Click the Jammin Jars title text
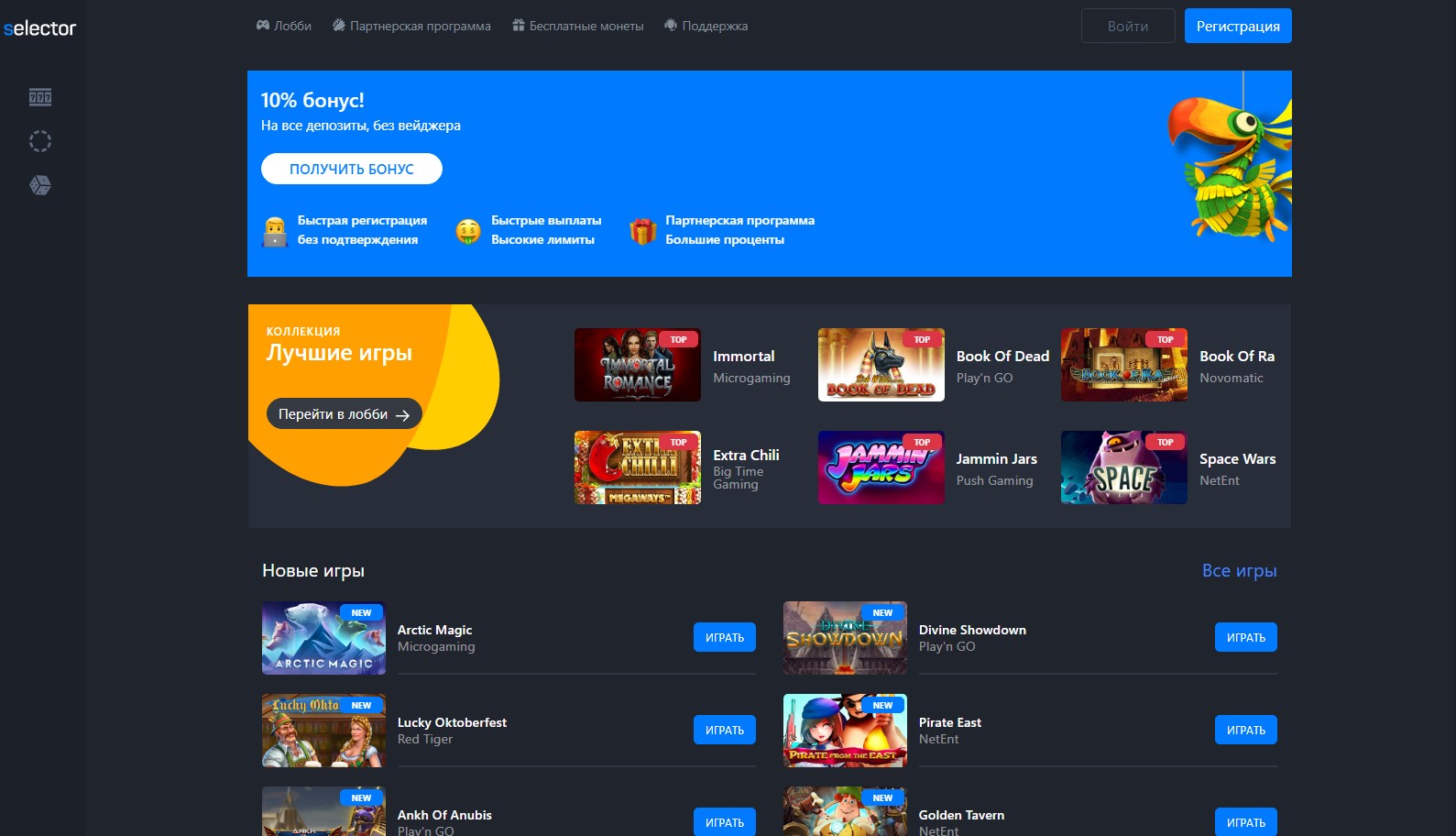Viewport: 1456px width, 836px height. 997,459
